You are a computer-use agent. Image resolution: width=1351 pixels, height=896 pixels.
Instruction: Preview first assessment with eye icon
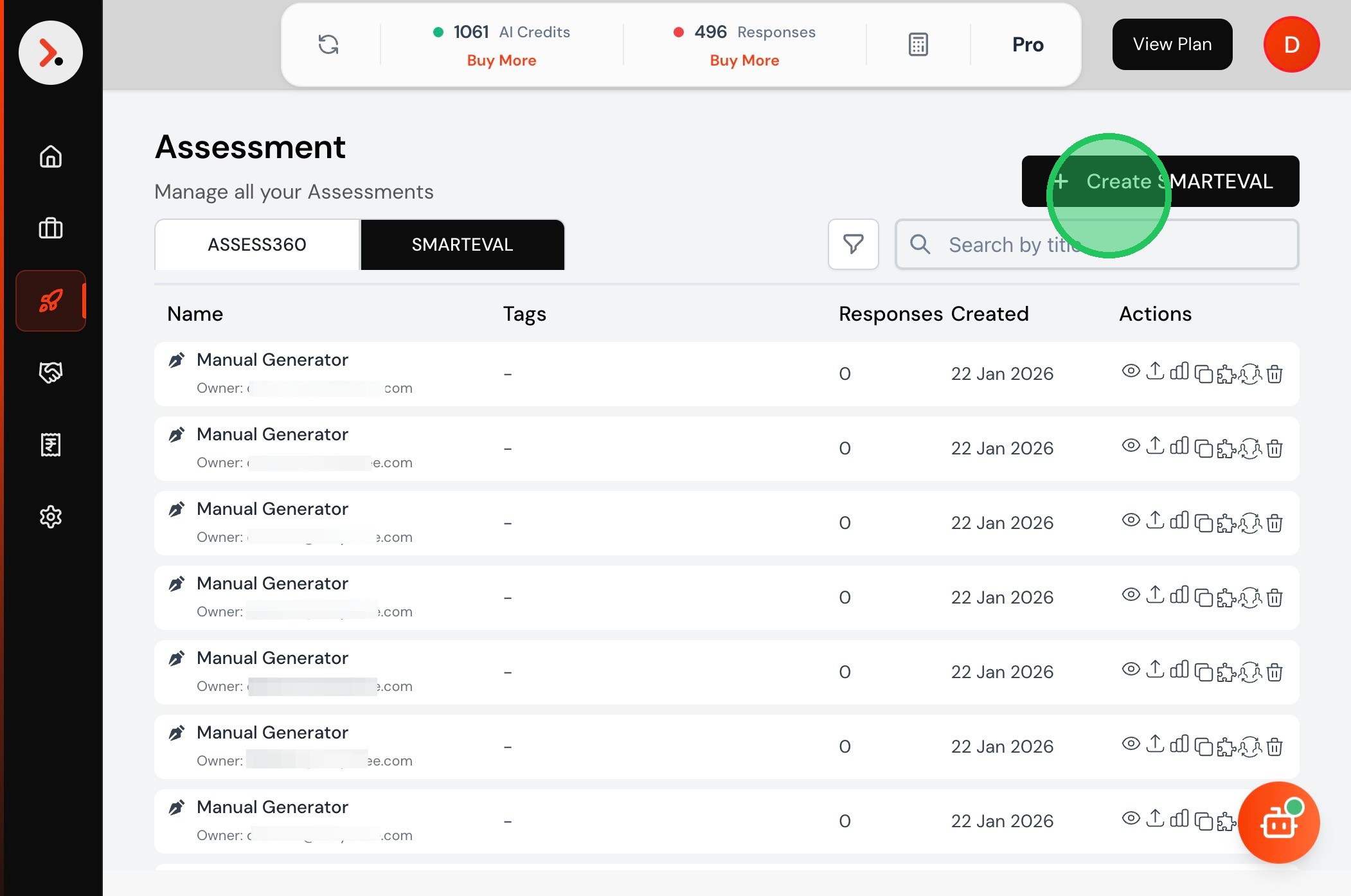pyautogui.click(x=1131, y=371)
